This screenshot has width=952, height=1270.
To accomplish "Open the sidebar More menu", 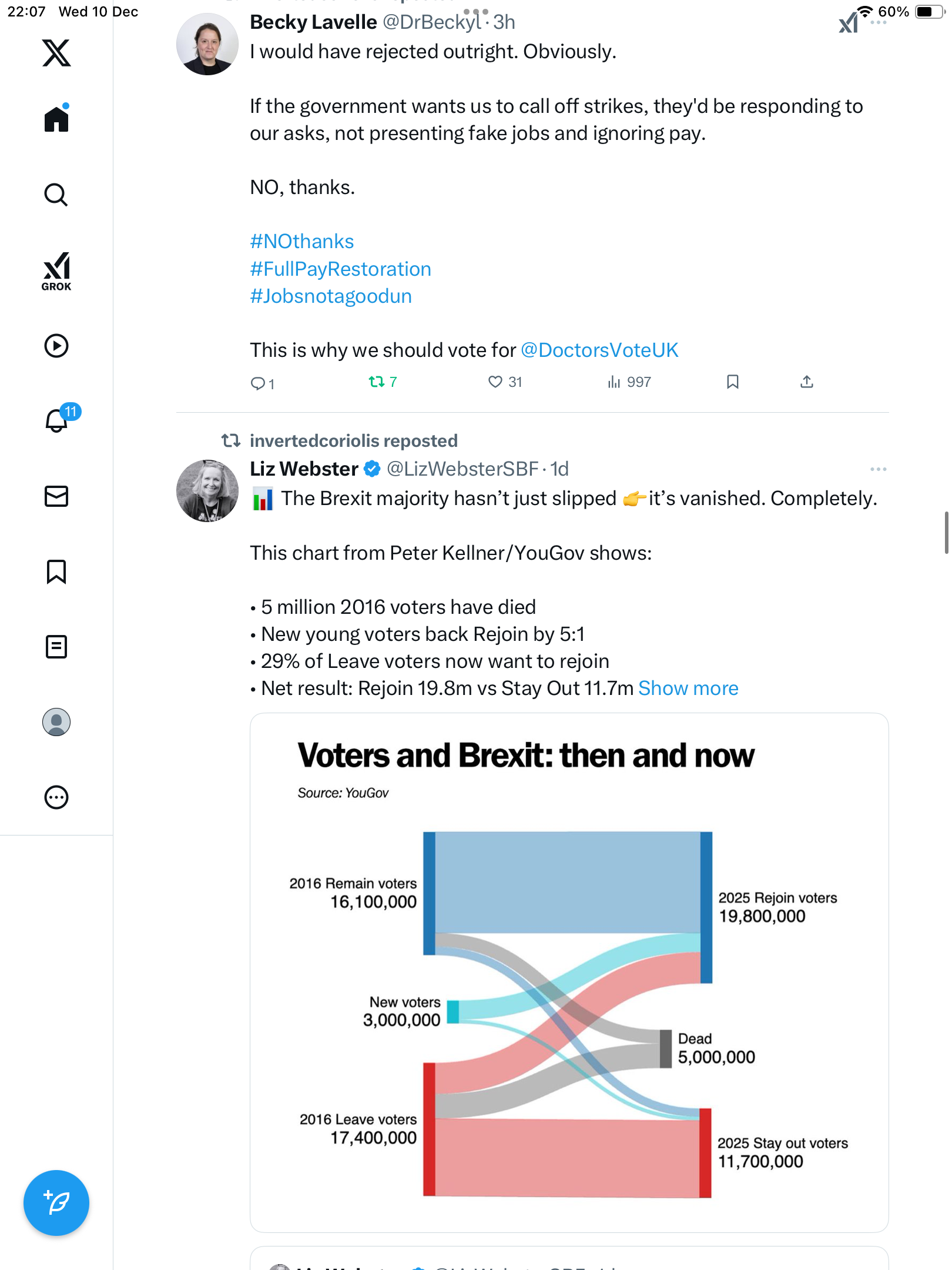I will click(x=56, y=797).
